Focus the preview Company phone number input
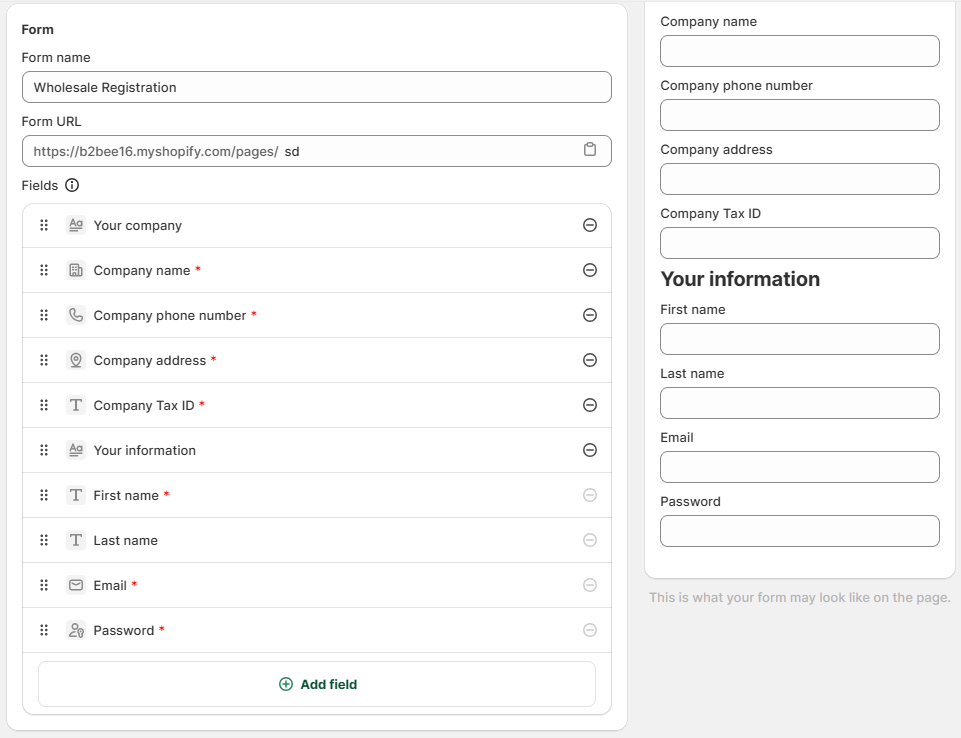 click(800, 115)
